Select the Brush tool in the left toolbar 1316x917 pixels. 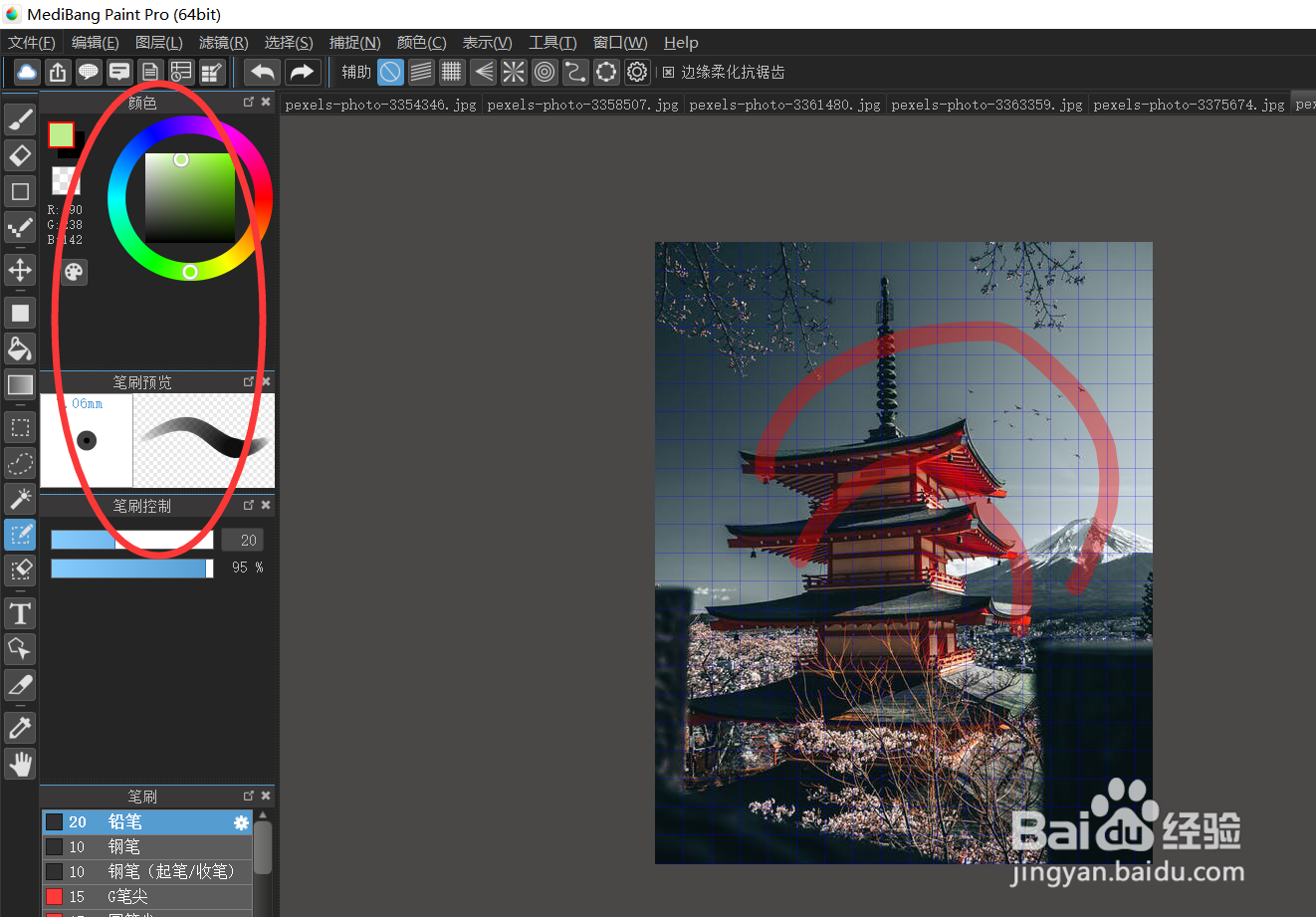(20, 119)
